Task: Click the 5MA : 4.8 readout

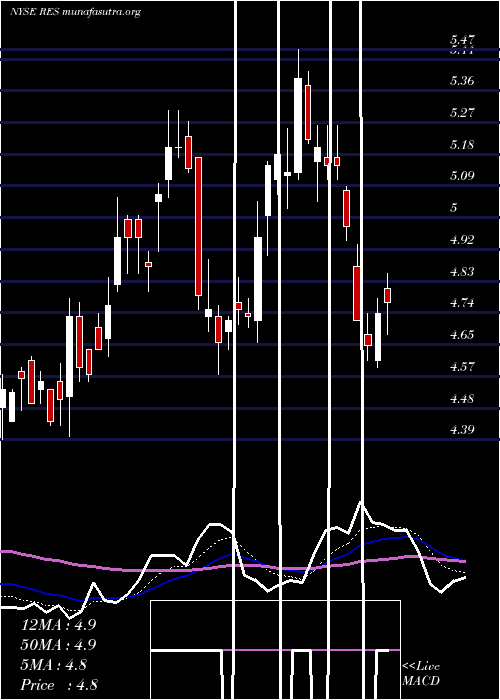Action: 54,665
